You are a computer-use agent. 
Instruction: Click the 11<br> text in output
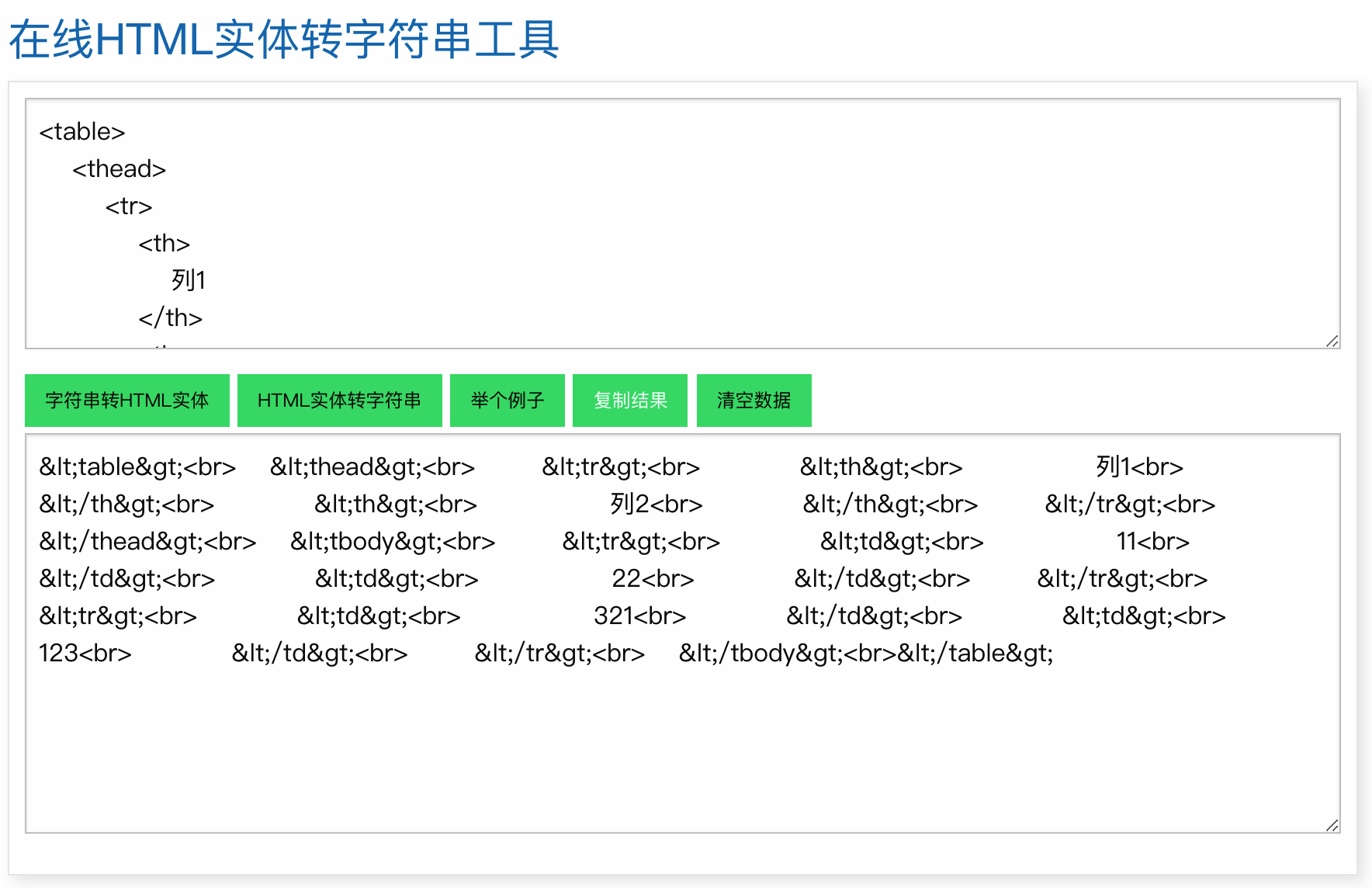tap(1153, 542)
